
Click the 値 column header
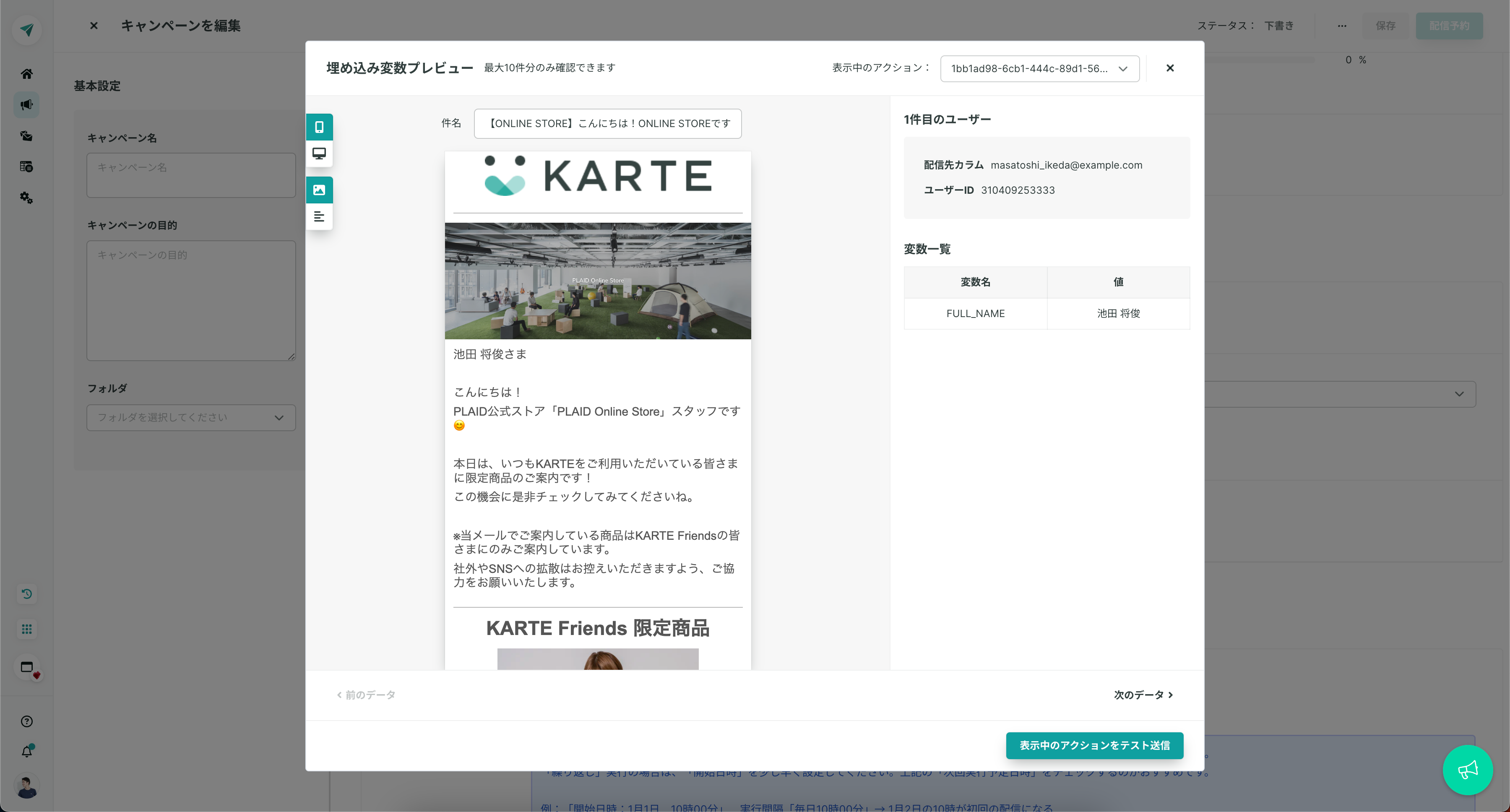[x=1118, y=282]
